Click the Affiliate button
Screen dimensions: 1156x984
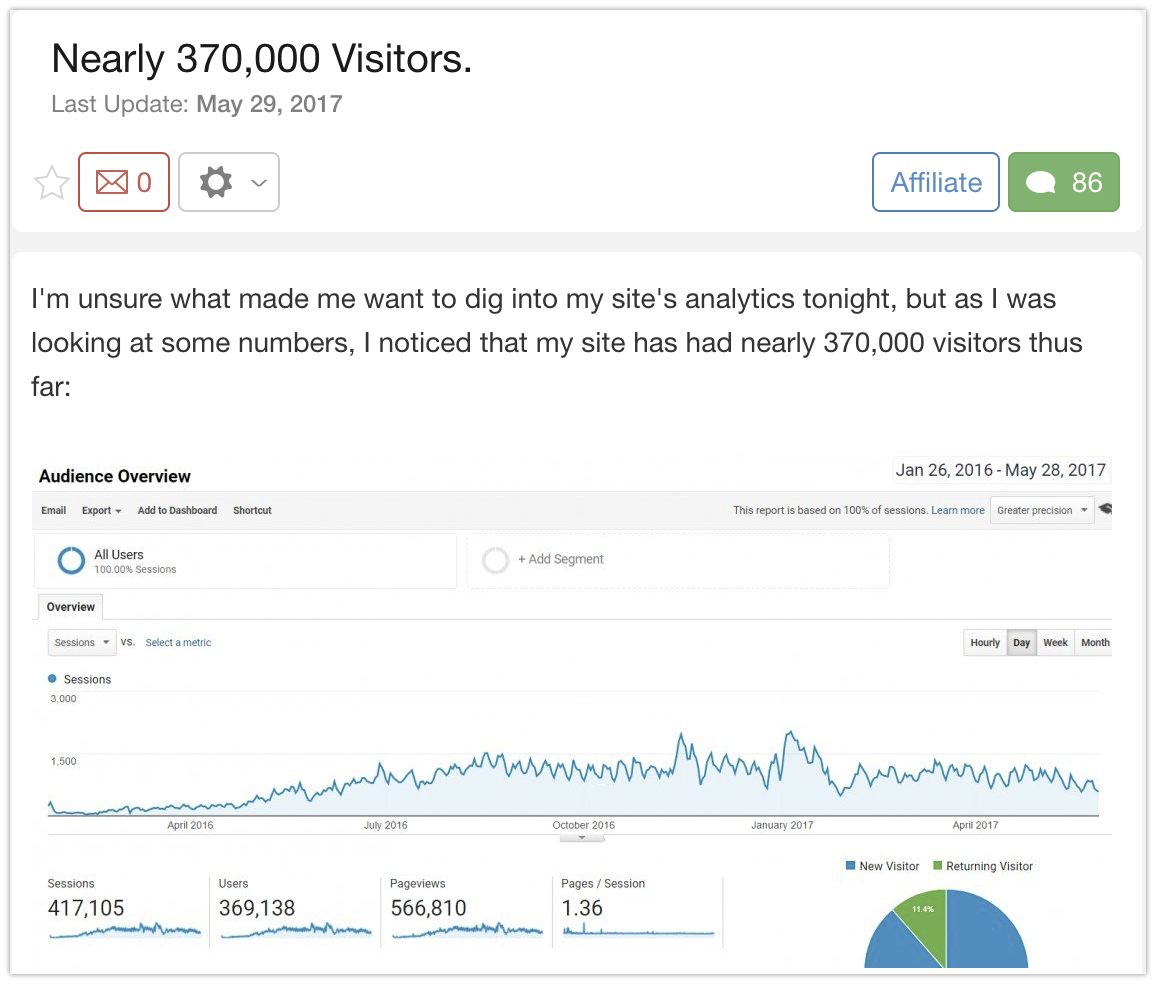click(936, 182)
